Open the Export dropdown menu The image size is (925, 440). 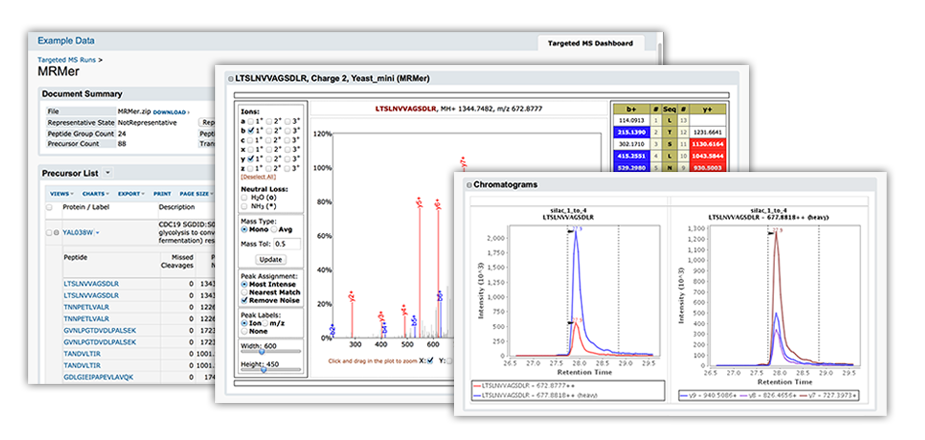(130, 193)
